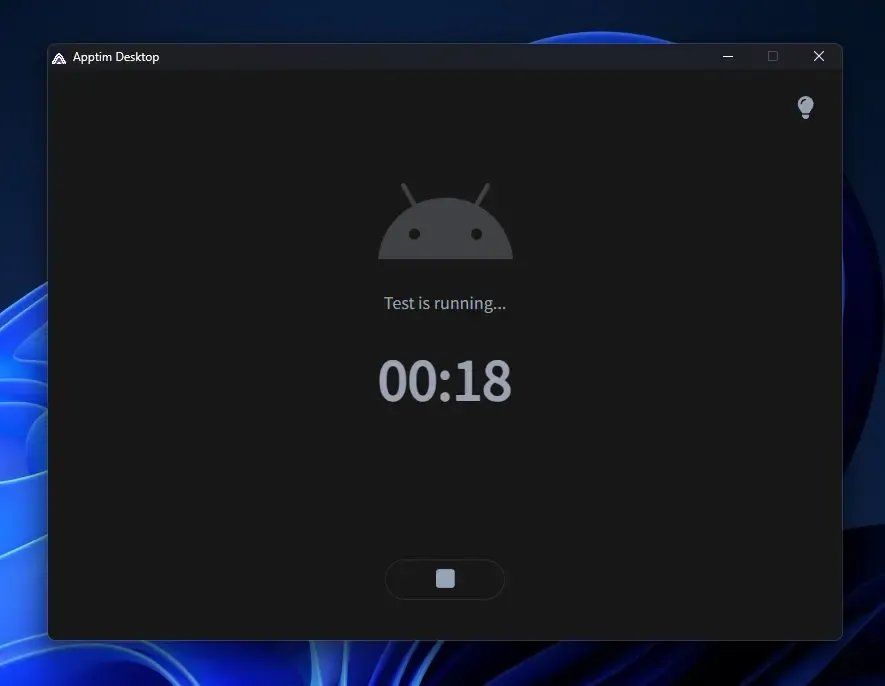
Task: Click the "Test is running..." status text
Action: pos(445,303)
